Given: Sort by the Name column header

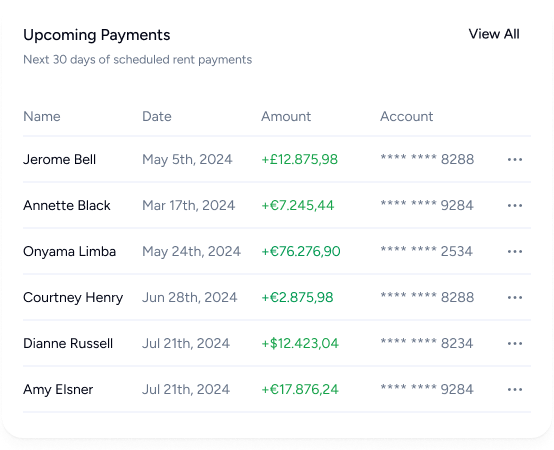Looking at the screenshot, I should (42, 117).
